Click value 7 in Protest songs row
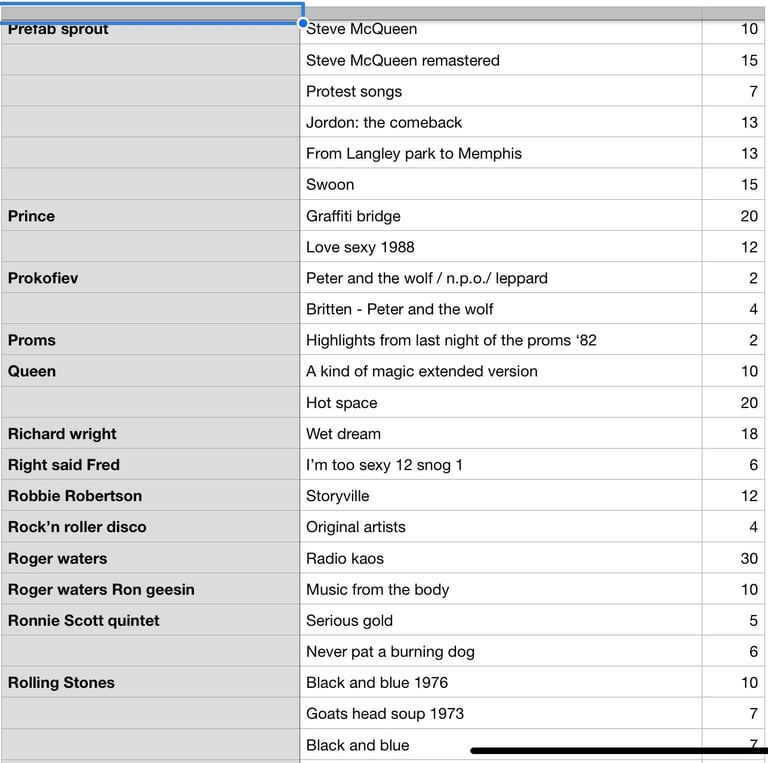This screenshot has height=763, width=768. click(733, 91)
